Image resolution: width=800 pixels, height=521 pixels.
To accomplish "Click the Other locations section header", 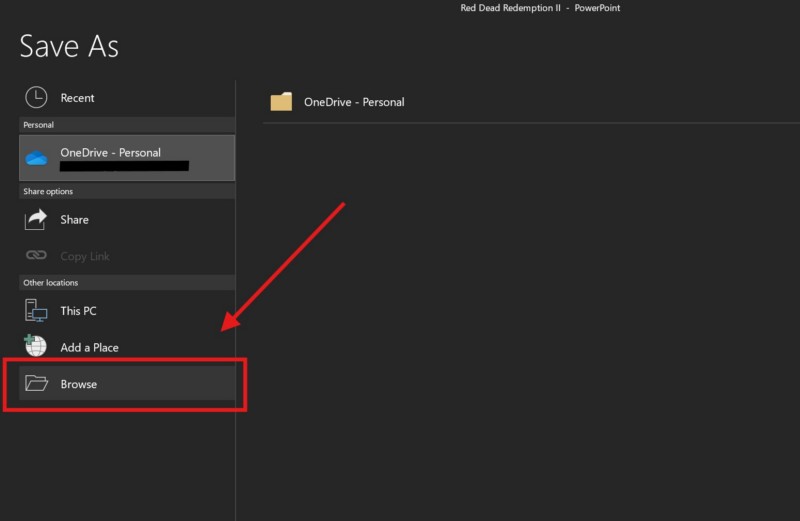I will [x=50, y=283].
